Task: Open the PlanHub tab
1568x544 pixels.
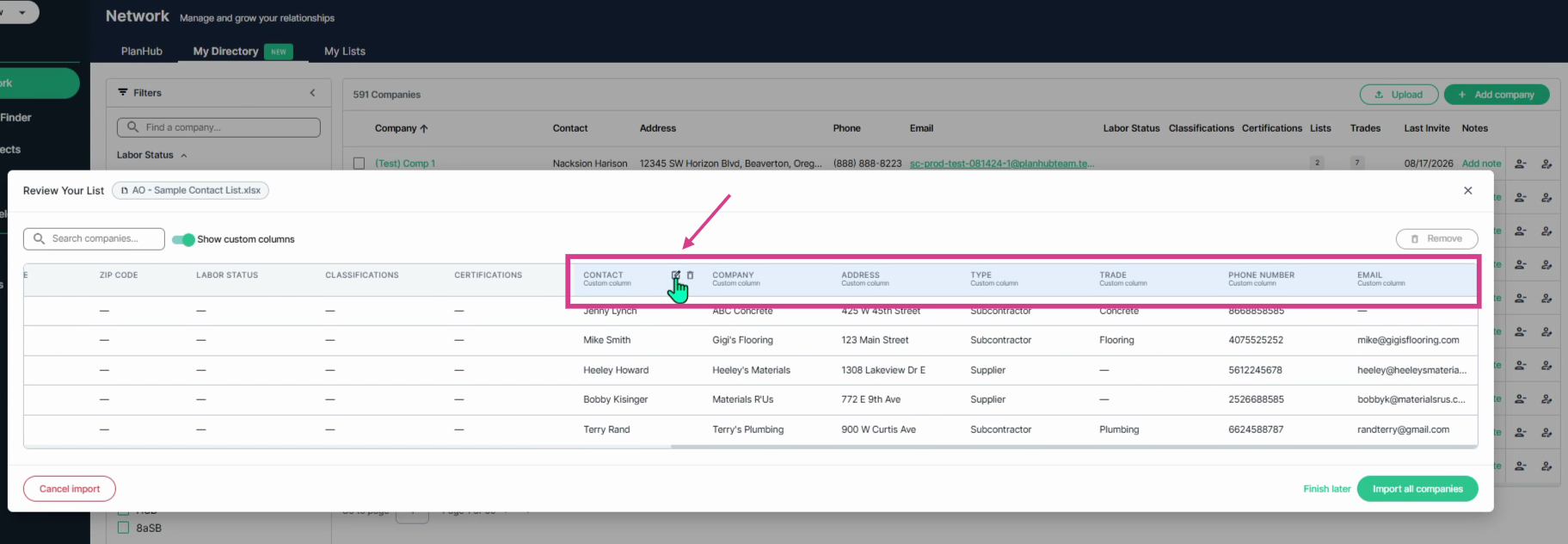Action: (142, 52)
